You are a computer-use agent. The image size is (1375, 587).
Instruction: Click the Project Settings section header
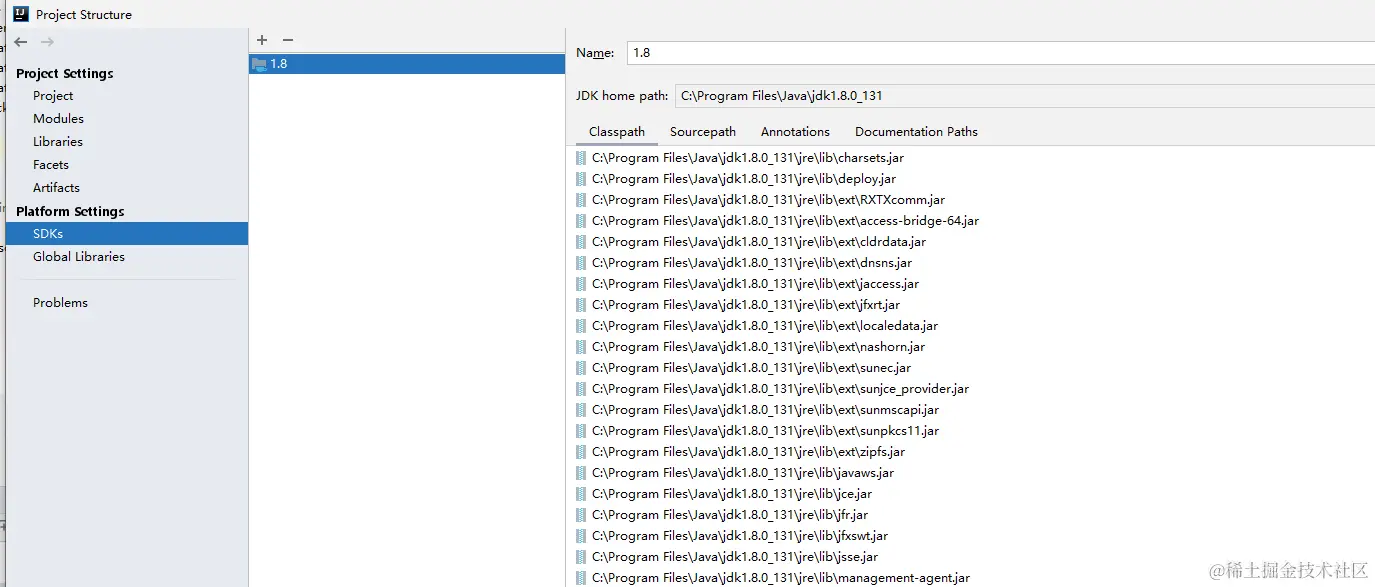tap(64, 74)
